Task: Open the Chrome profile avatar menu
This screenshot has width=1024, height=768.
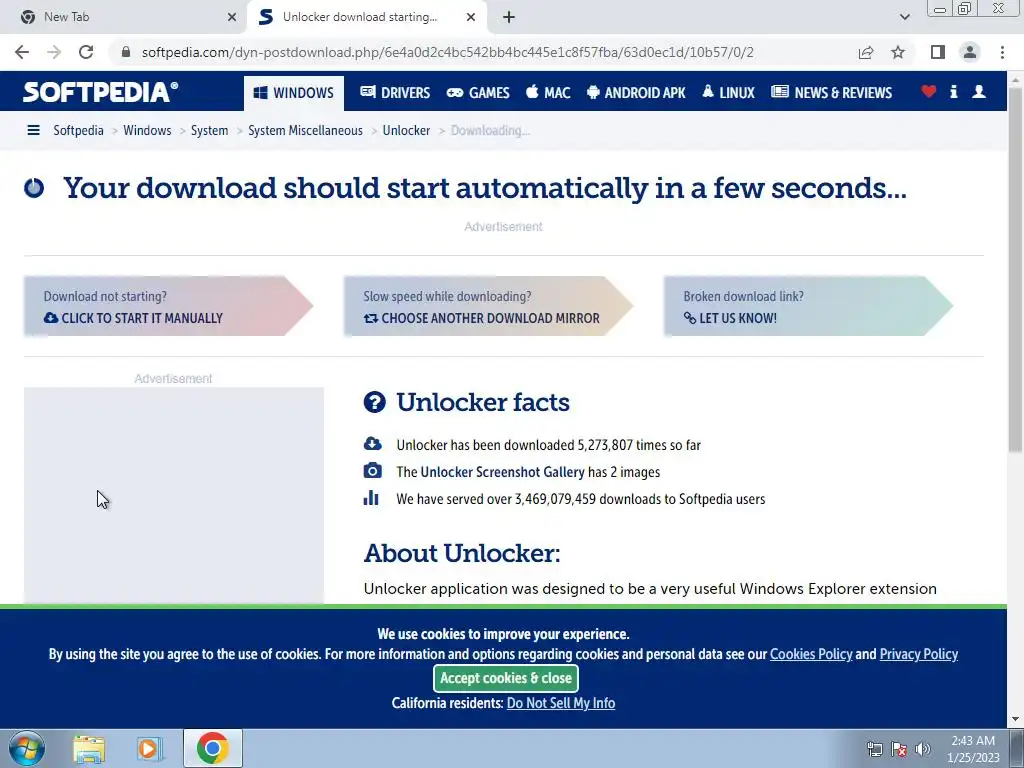Action: (x=970, y=52)
